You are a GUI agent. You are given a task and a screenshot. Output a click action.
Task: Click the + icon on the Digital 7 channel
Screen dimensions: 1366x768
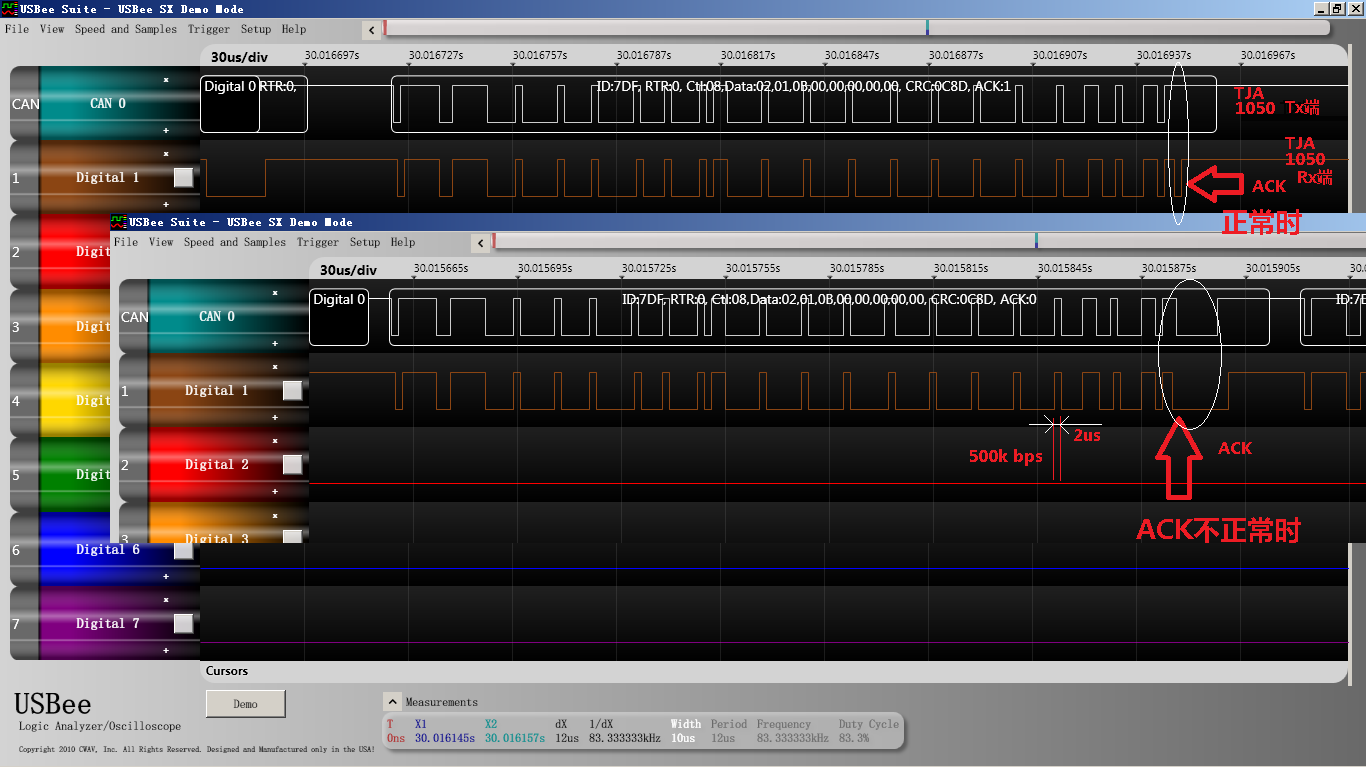tap(166, 650)
